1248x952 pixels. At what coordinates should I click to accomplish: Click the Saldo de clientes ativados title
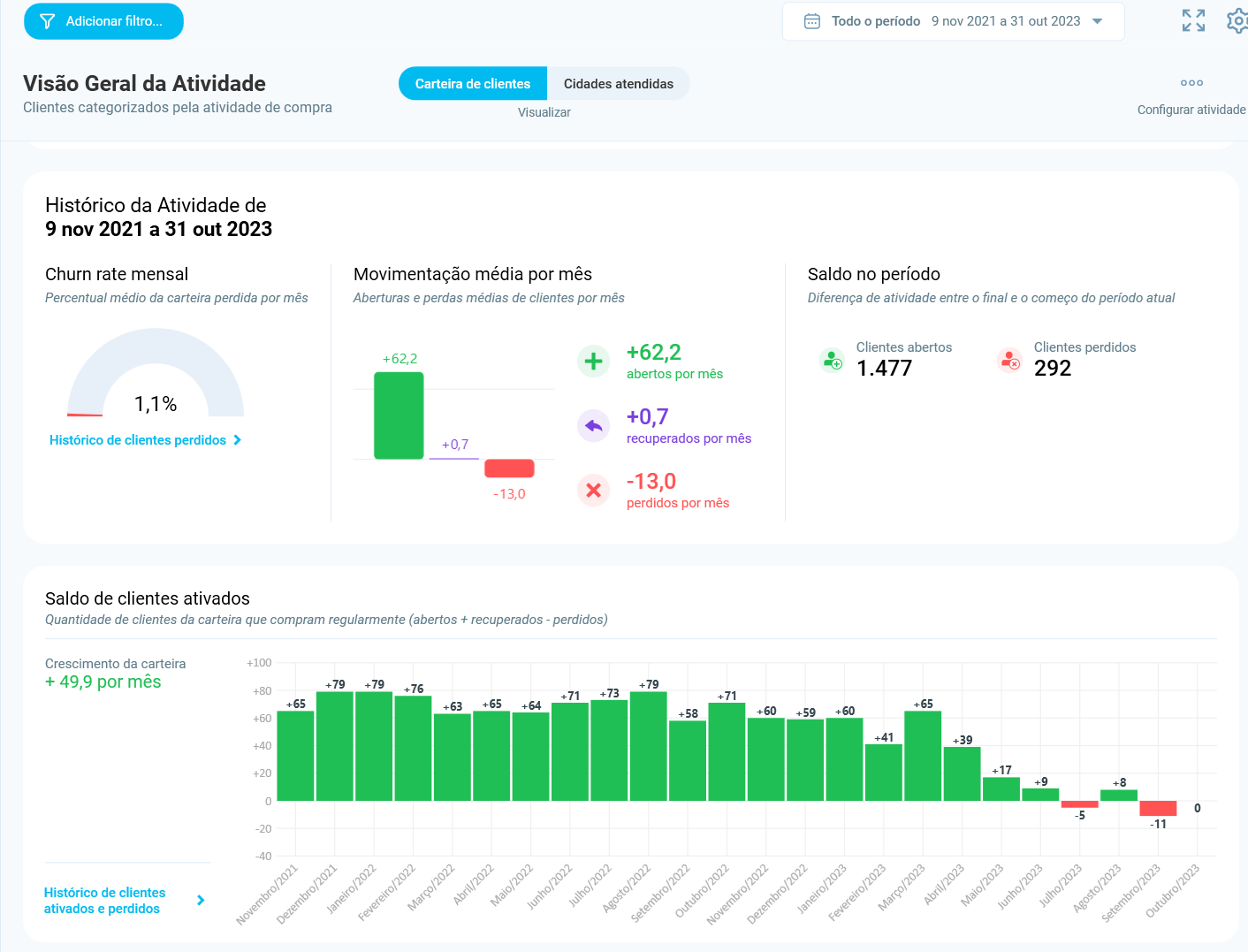pyautogui.click(x=148, y=598)
